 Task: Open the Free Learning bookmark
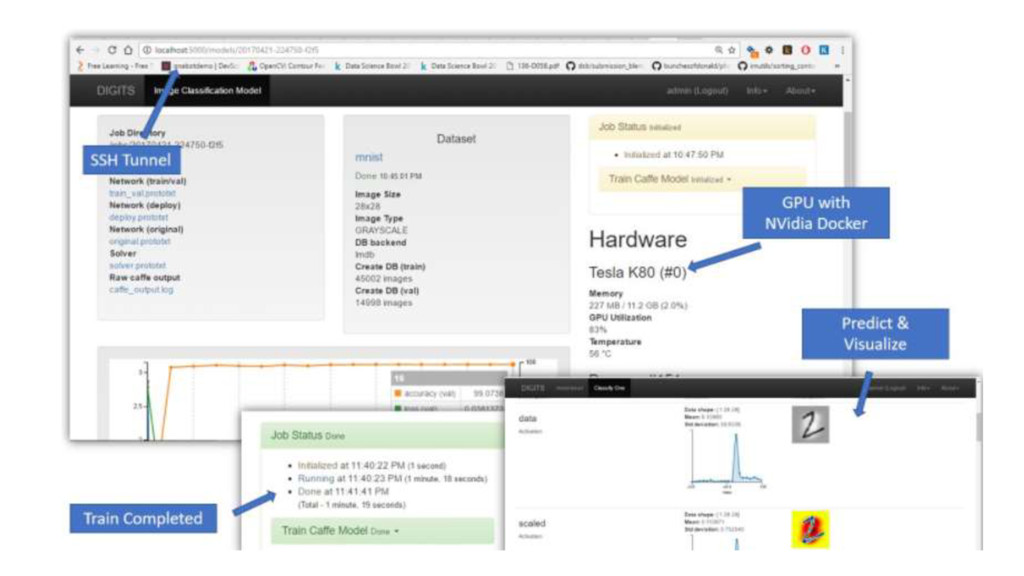(x=114, y=66)
